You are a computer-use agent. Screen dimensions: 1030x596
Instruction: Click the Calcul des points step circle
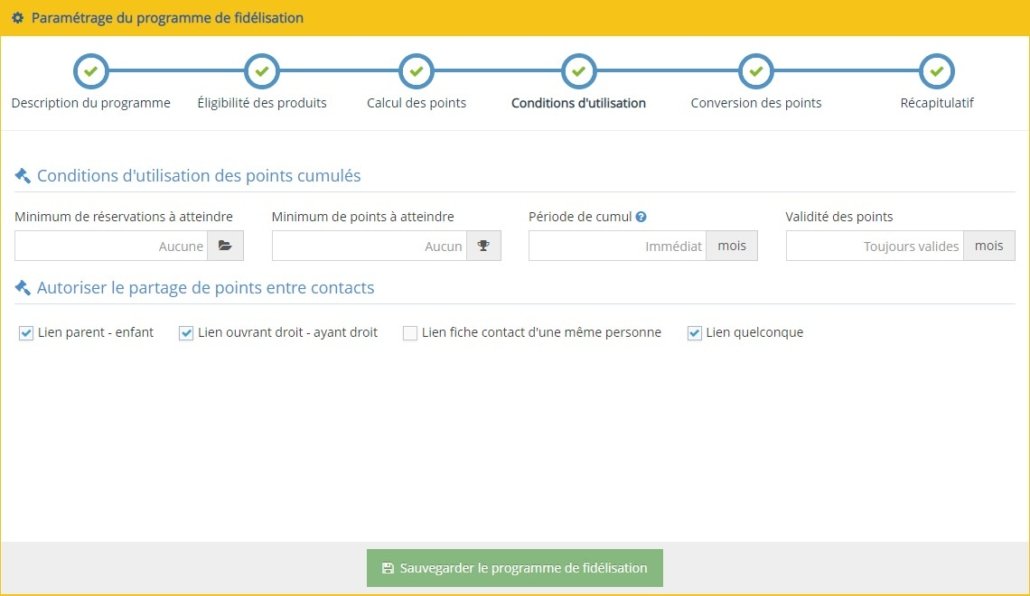pyautogui.click(x=416, y=72)
